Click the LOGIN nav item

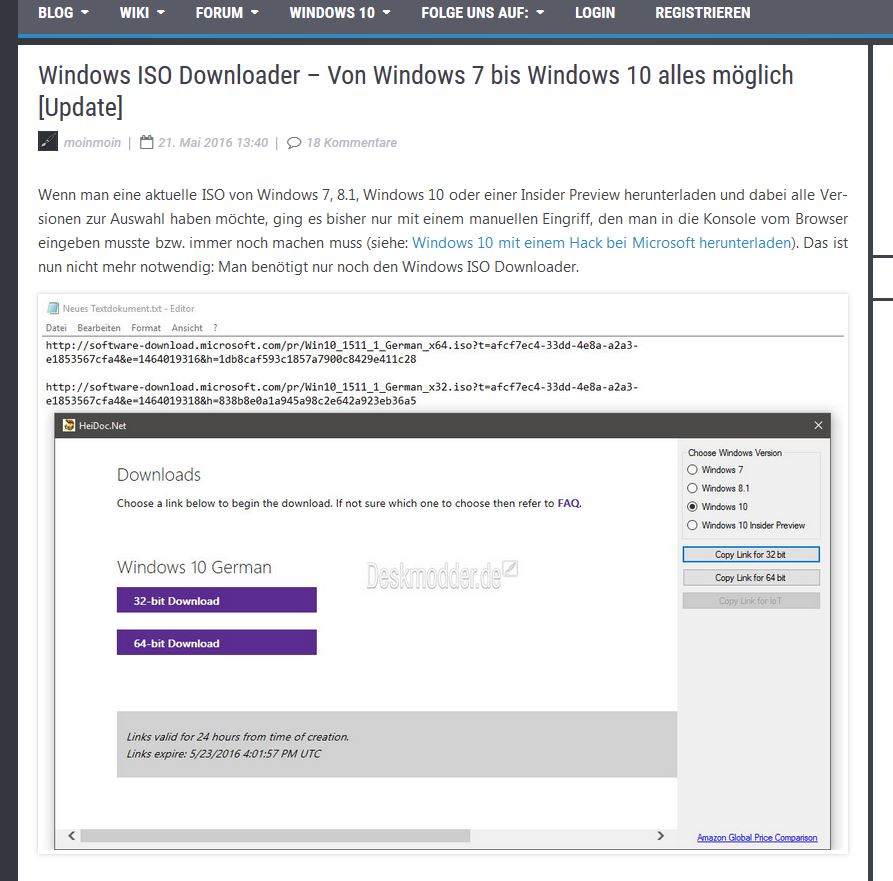(x=595, y=13)
